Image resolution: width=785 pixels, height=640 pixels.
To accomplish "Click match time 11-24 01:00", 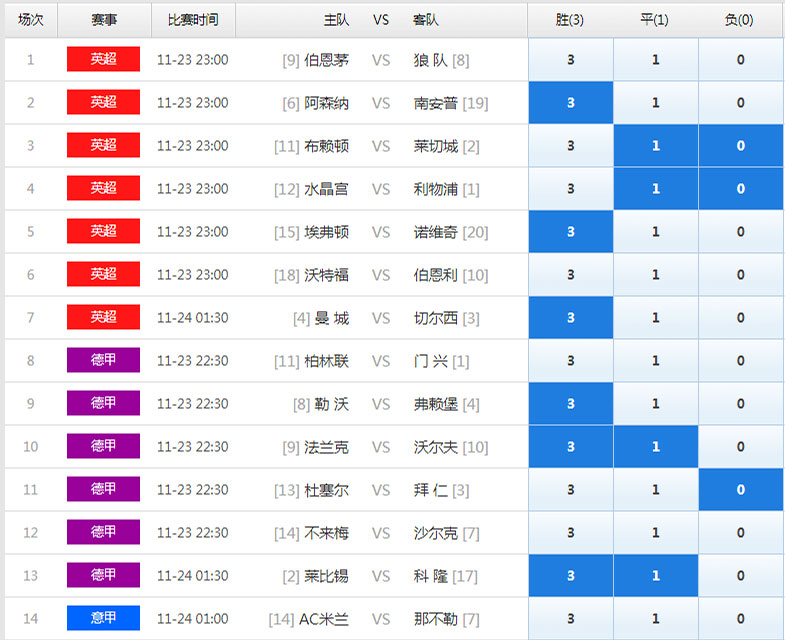I will coord(193,619).
